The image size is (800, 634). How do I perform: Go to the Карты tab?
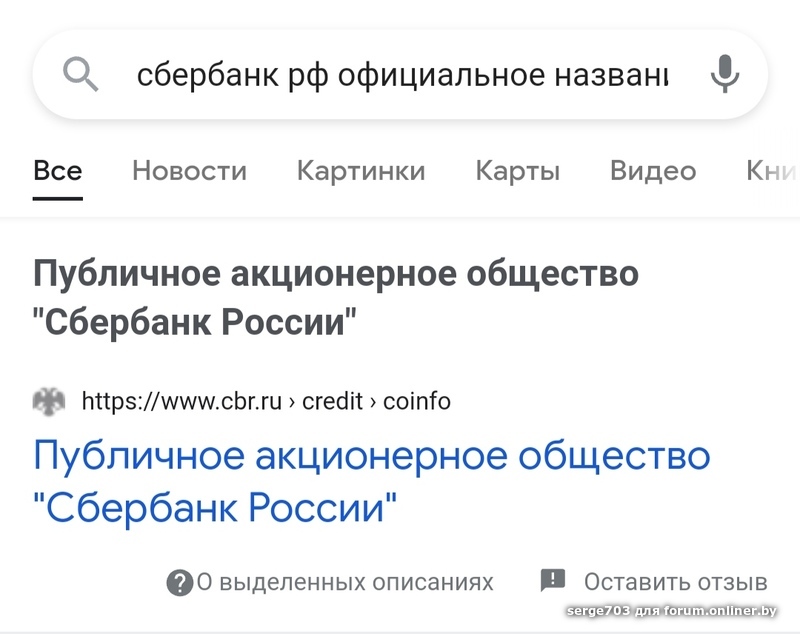point(517,171)
